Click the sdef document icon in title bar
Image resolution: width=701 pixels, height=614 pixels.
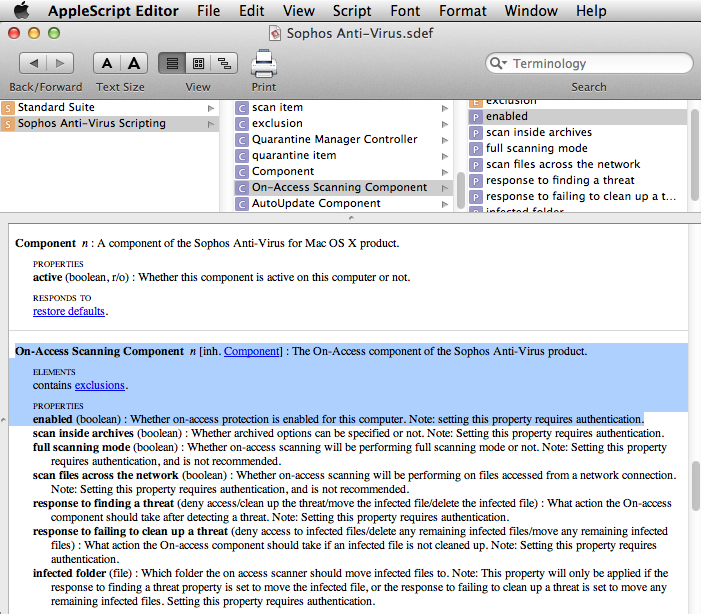pyautogui.click(x=275, y=33)
